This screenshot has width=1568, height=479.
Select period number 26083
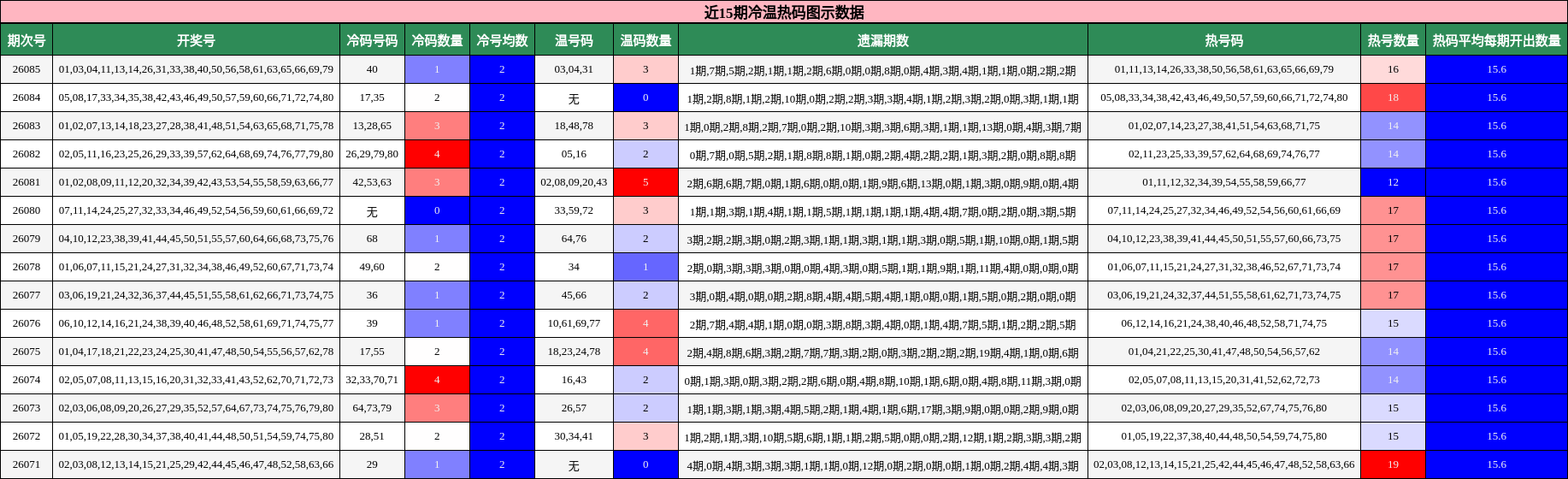27,126
